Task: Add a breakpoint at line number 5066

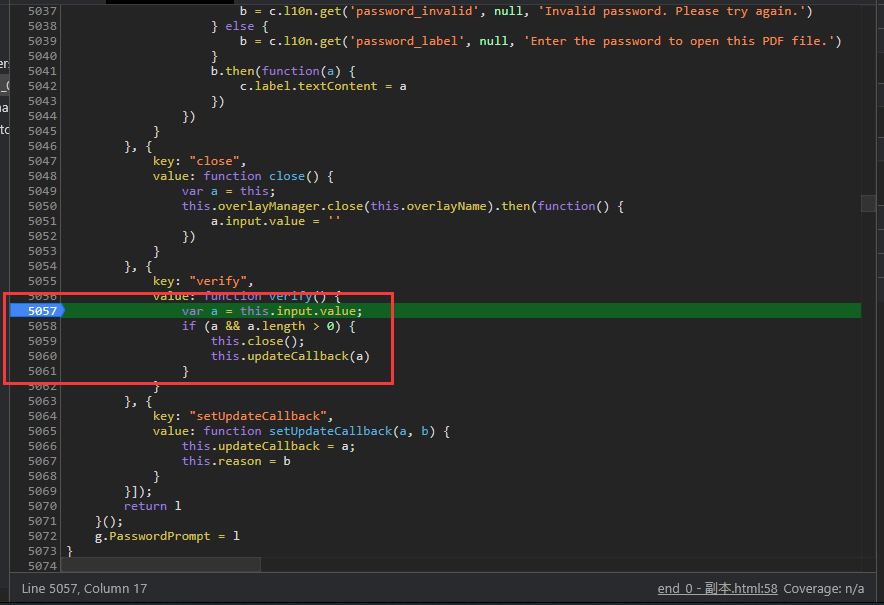Action: tap(42, 446)
